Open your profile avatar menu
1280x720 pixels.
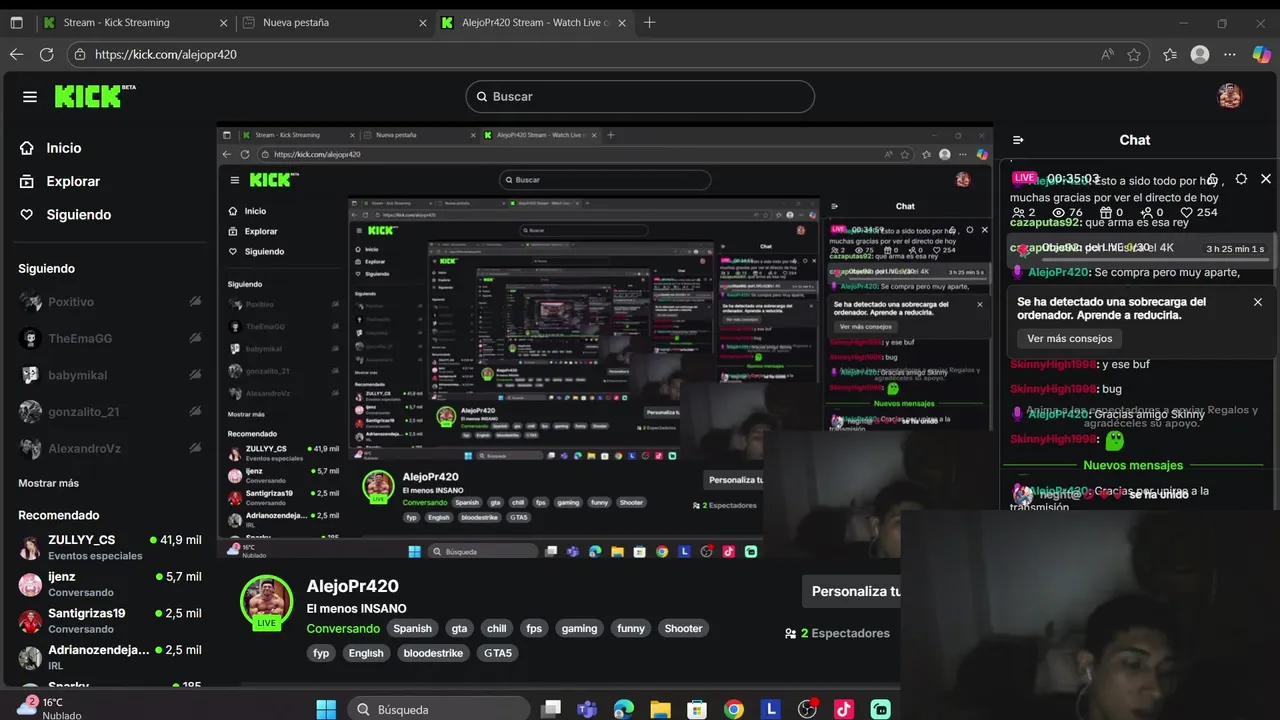[x=1230, y=96]
